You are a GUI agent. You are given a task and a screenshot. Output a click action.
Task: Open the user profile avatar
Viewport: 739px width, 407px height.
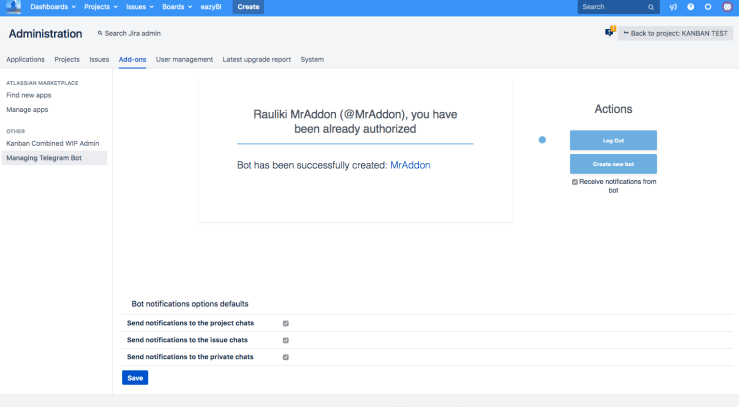click(x=726, y=7)
